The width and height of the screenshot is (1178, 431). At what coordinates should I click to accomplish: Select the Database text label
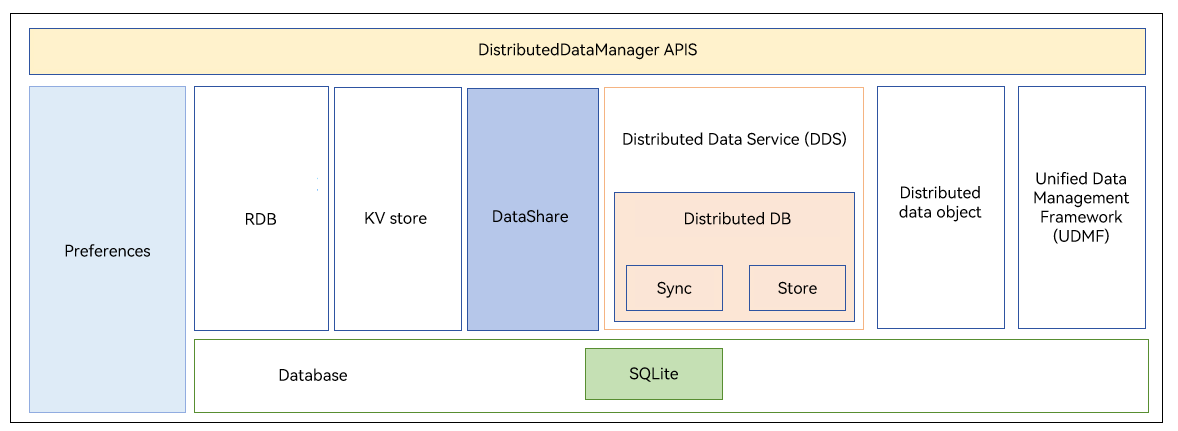[313, 376]
